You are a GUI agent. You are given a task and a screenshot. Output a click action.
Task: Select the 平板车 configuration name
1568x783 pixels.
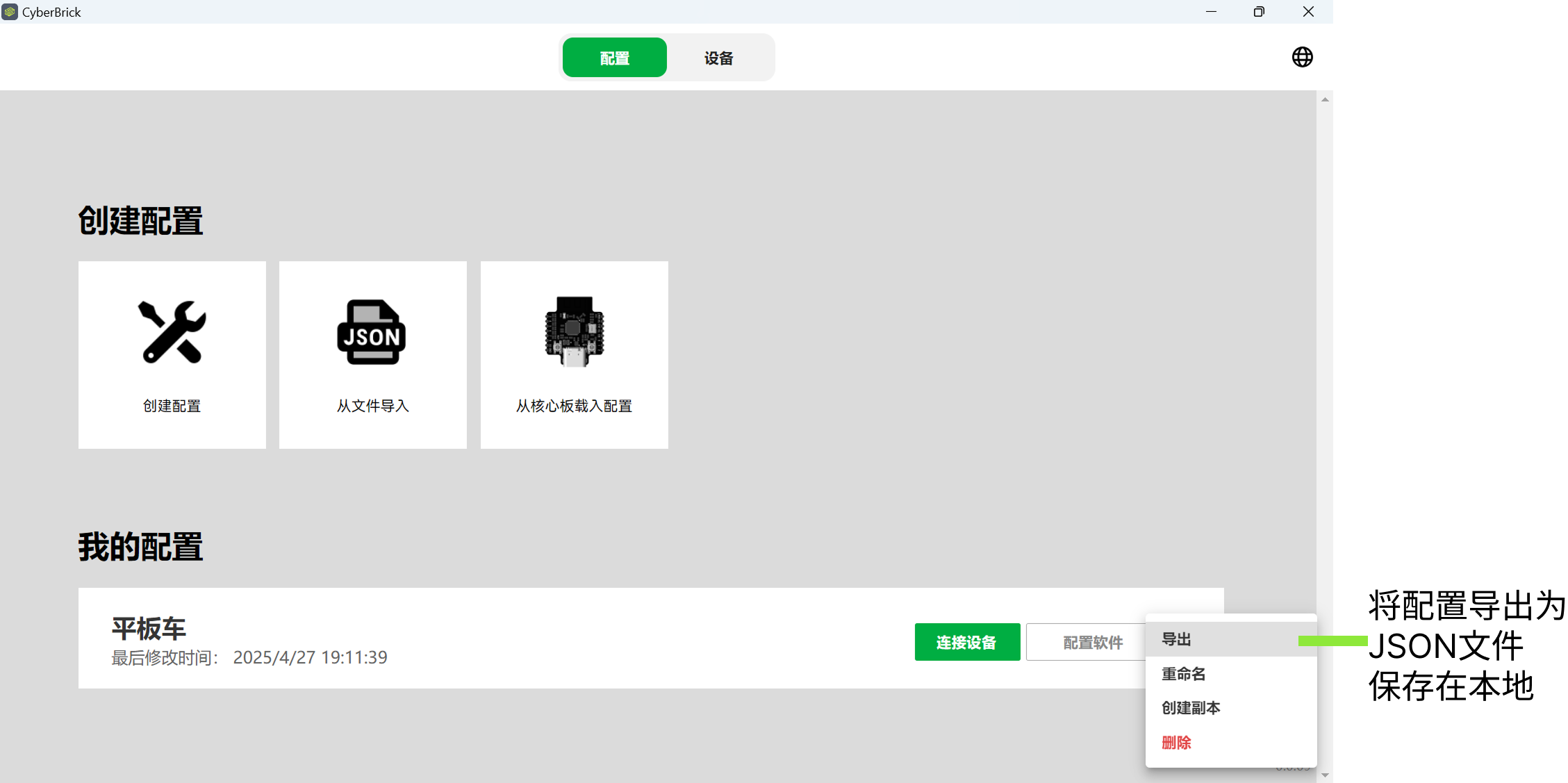click(149, 629)
